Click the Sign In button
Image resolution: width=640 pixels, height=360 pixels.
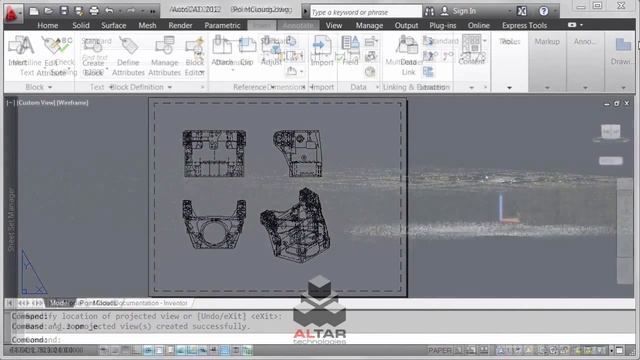click(x=459, y=11)
